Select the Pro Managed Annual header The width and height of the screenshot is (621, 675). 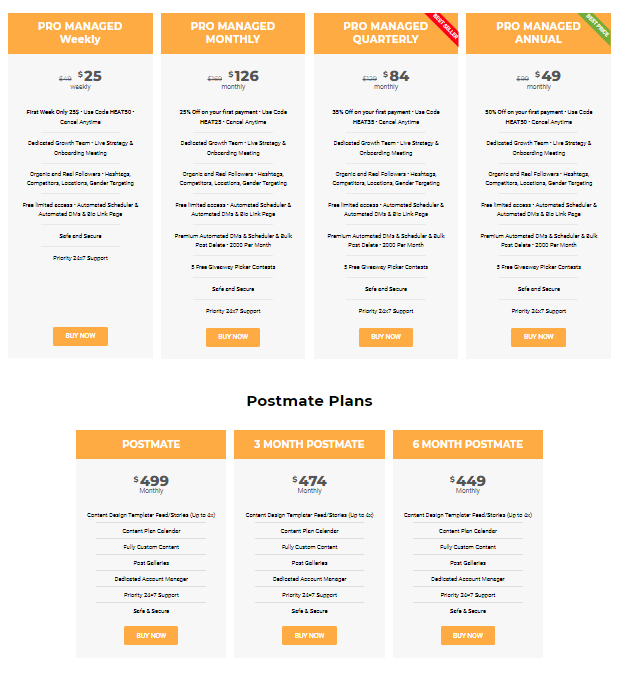(538, 33)
